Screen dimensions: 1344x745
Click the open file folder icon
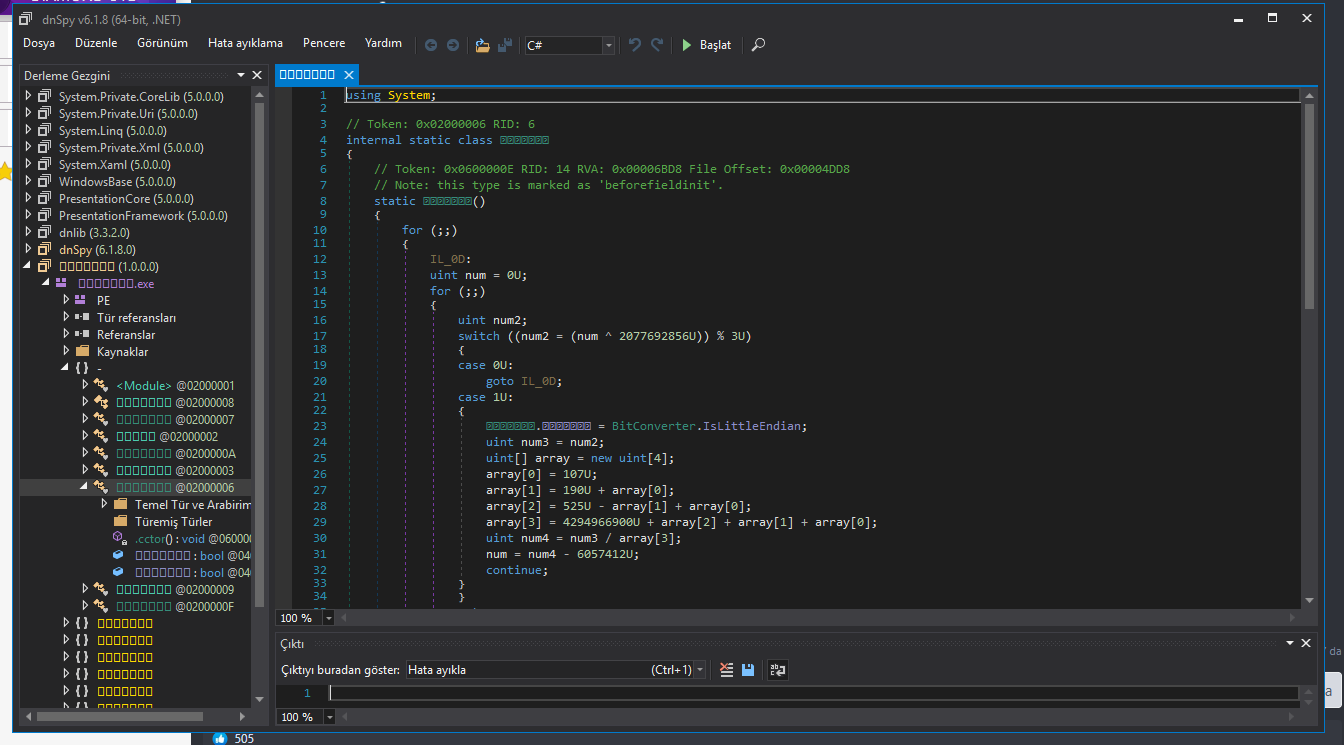click(x=483, y=45)
